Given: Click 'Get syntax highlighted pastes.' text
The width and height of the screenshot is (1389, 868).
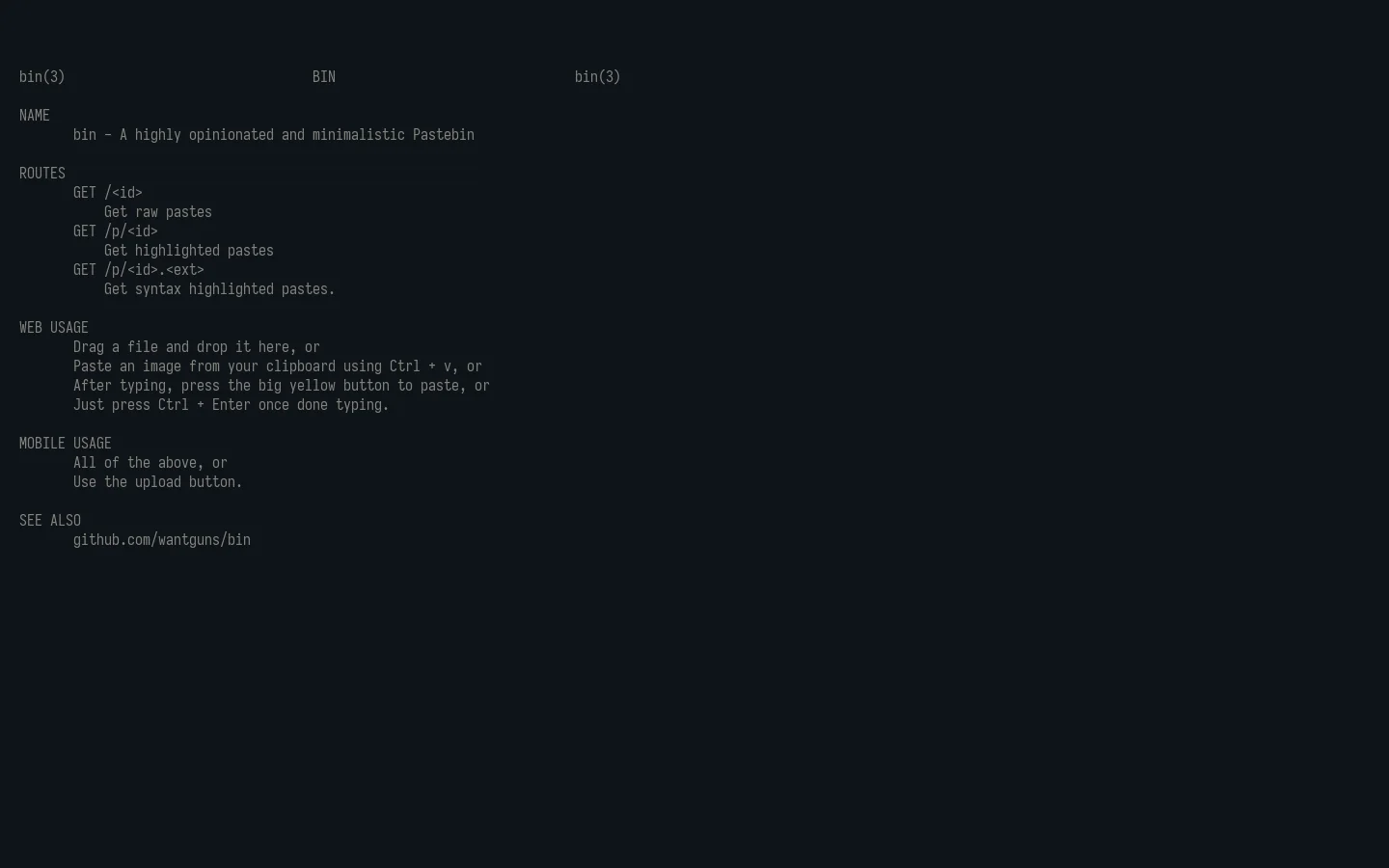Looking at the screenshot, I should pos(220,289).
